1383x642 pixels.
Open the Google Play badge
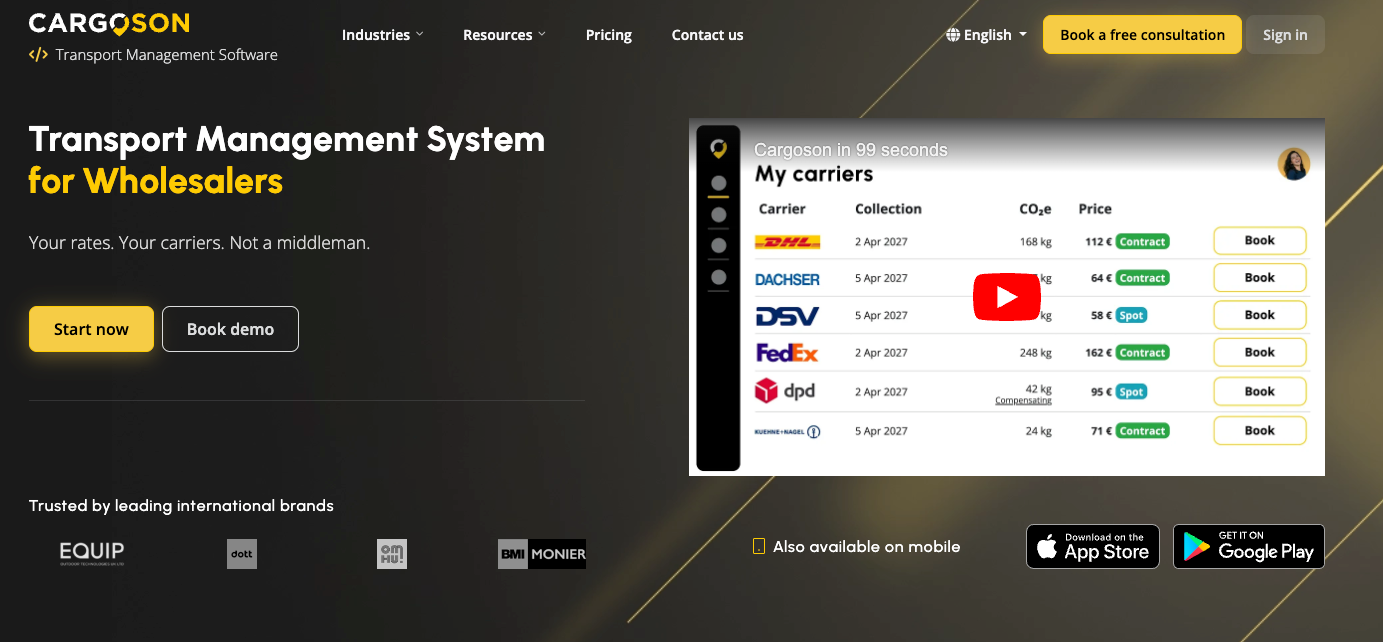1249,547
